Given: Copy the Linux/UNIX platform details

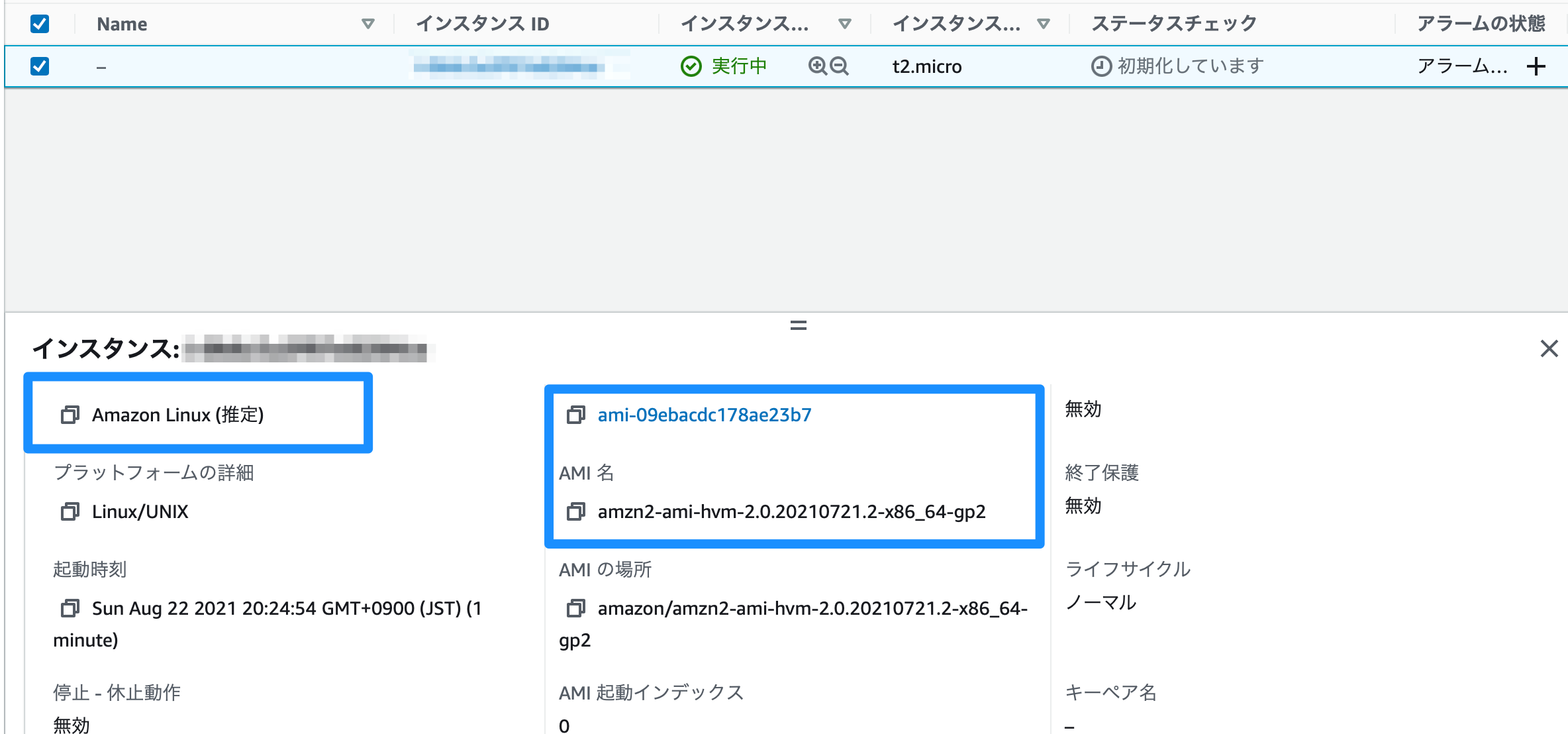Looking at the screenshot, I should (70, 511).
